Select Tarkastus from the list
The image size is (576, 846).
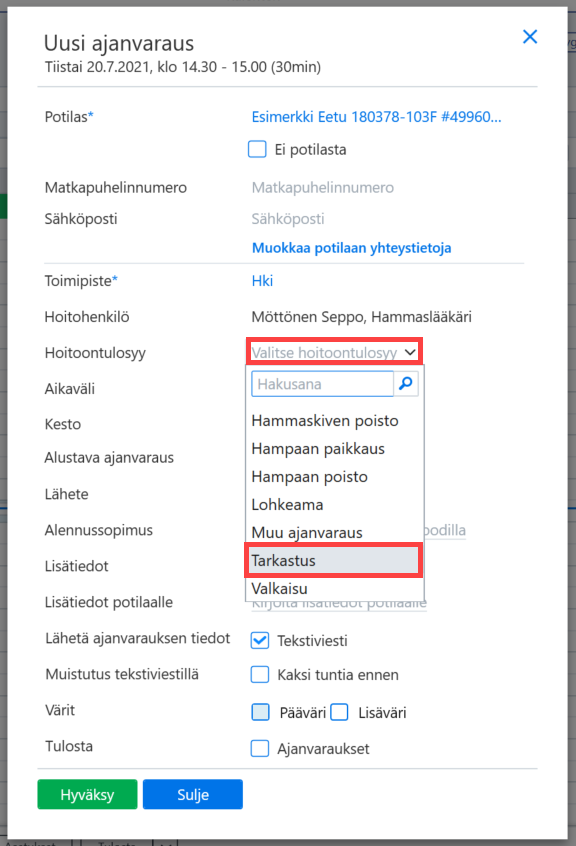tap(334, 561)
